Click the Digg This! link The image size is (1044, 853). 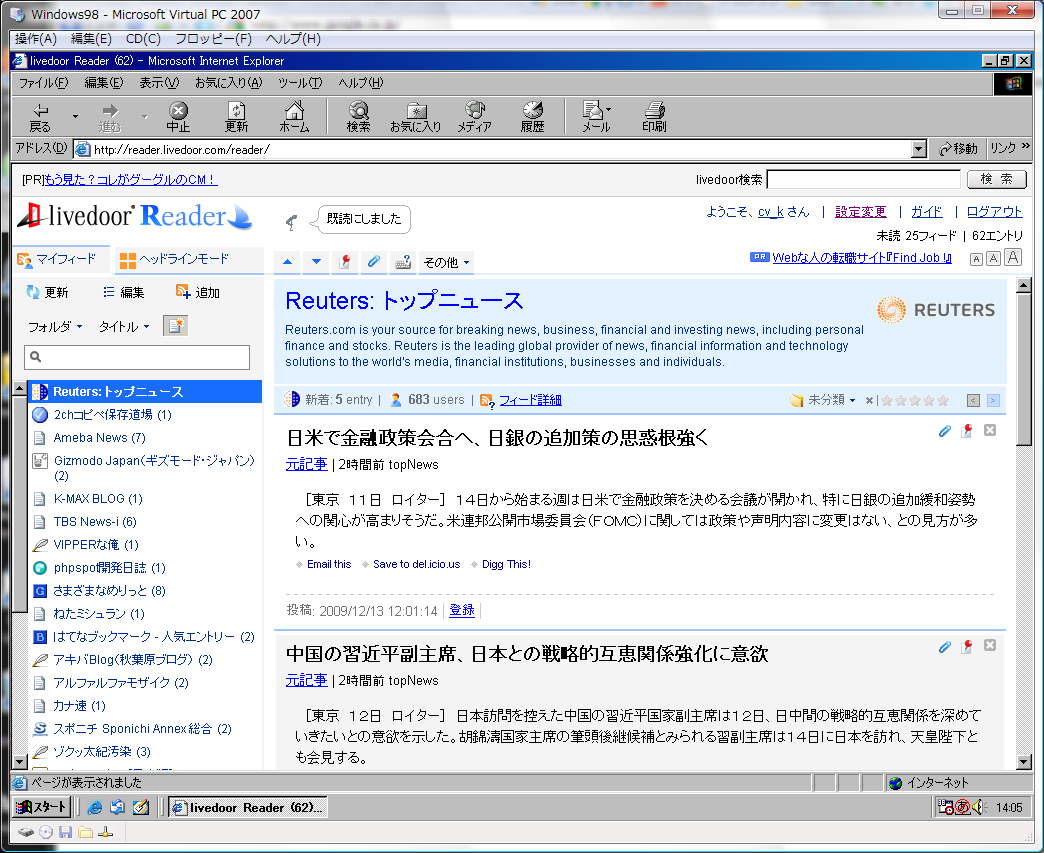(x=506, y=565)
